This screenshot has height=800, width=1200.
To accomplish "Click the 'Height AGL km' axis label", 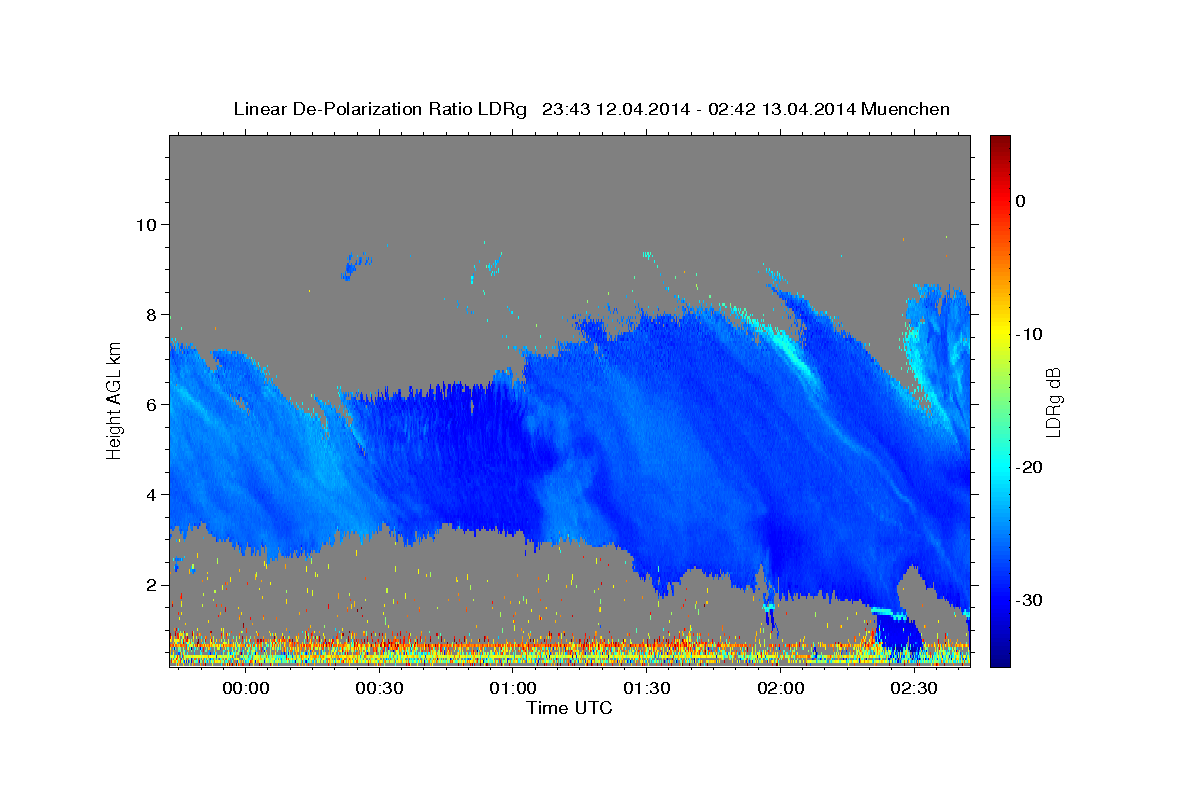I will (114, 401).
